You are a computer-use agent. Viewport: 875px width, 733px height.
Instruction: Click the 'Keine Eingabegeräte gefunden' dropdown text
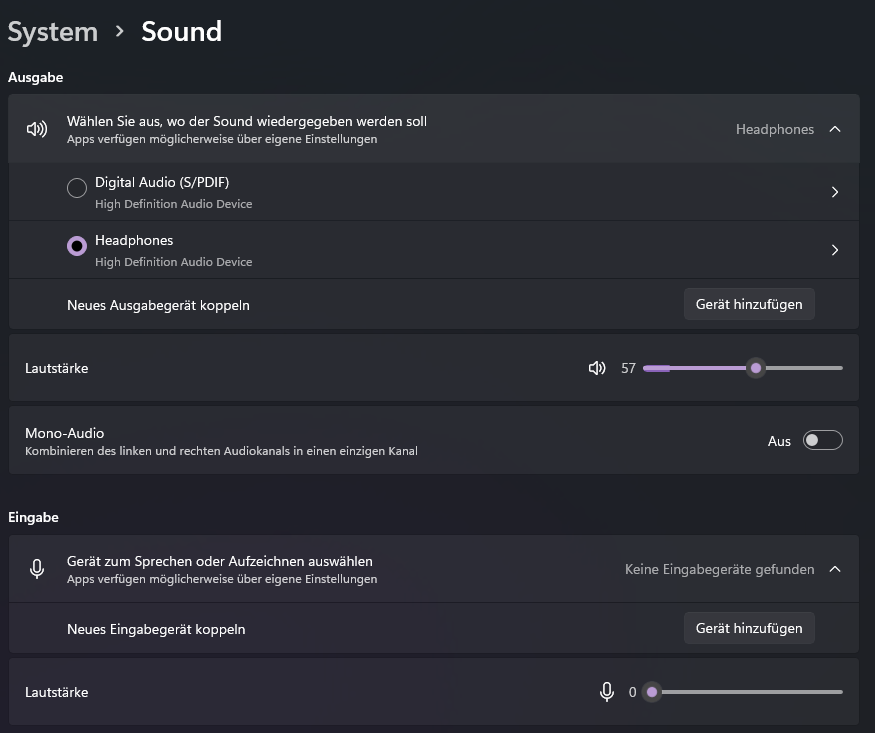pyautogui.click(x=719, y=569)
